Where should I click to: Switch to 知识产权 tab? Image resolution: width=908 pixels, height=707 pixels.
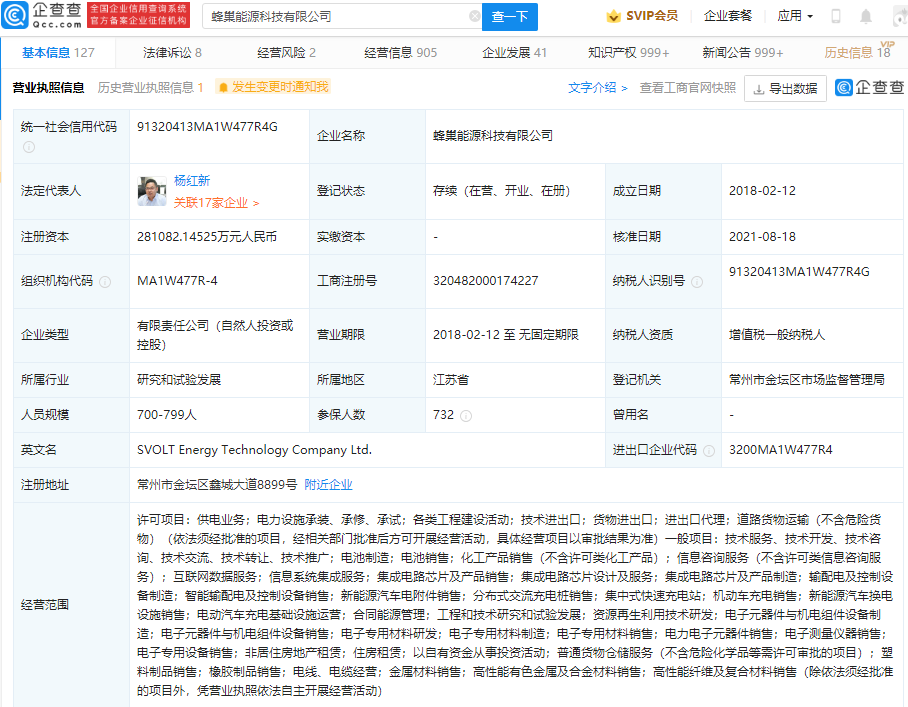click(x=628, y=53)
